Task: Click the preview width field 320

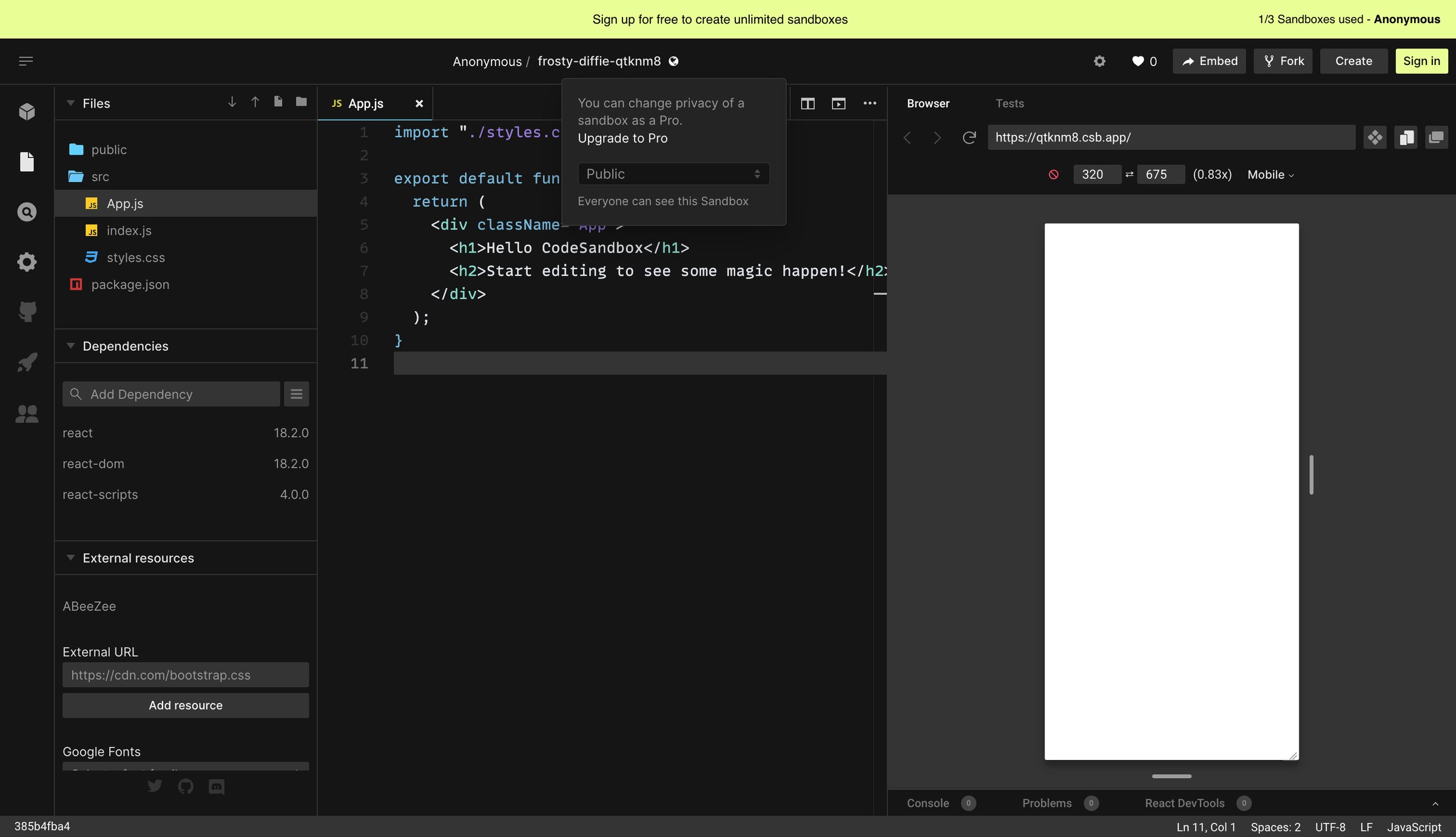Action: [1097, 174]
